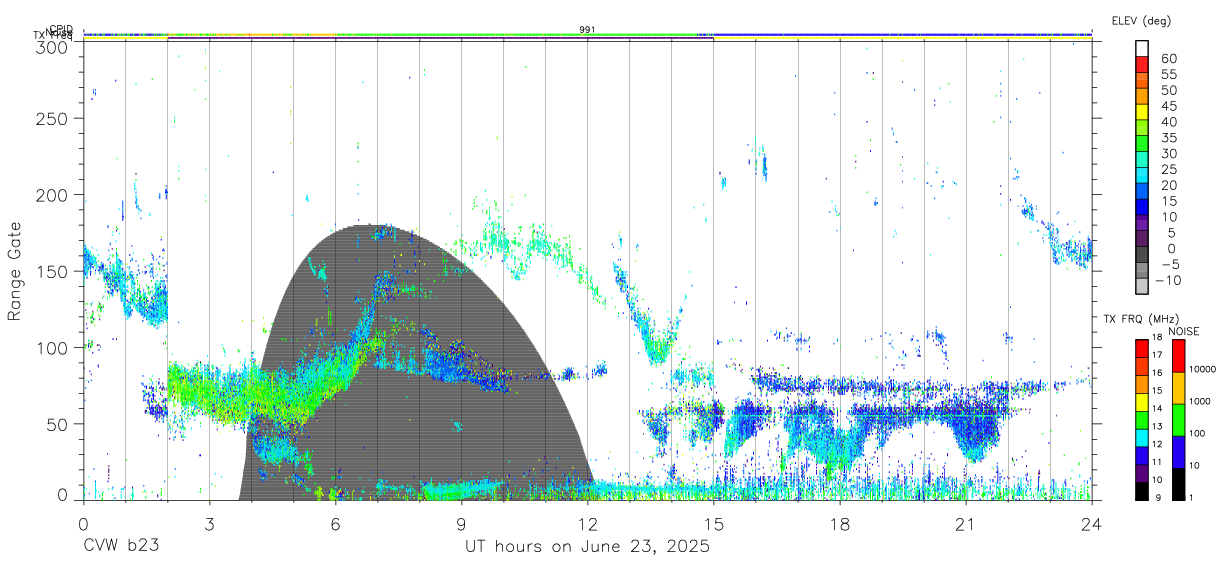Click the 'CVW b23' radar beam label
The width and height of the screenshot is (1228, 567).
pyautogui.click(x=121, y=546)
